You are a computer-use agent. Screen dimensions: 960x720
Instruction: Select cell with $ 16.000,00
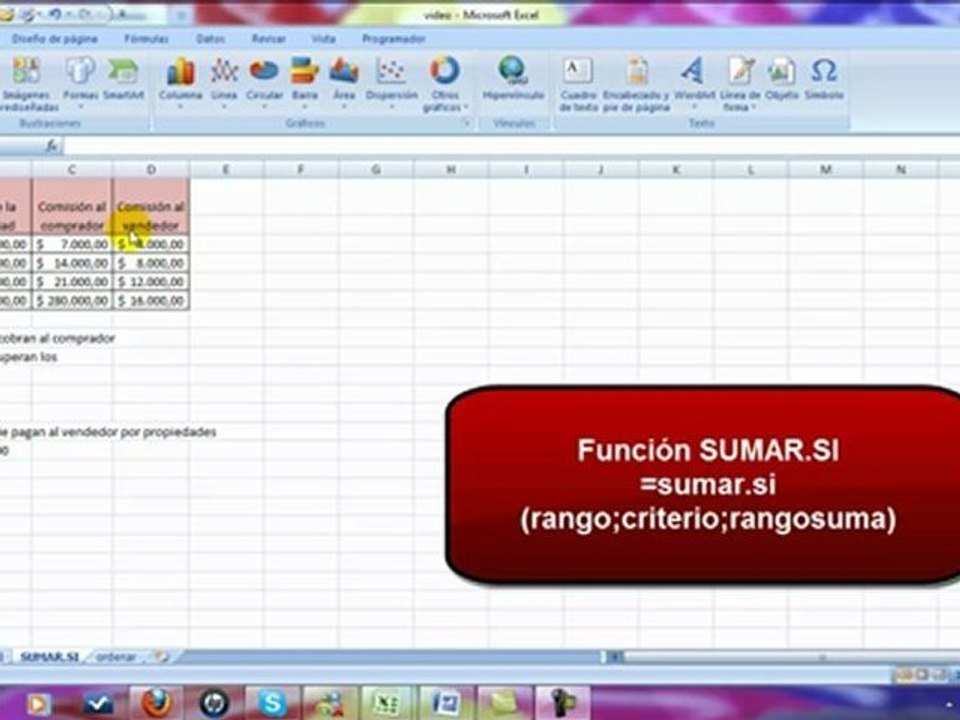coord(151,301)
